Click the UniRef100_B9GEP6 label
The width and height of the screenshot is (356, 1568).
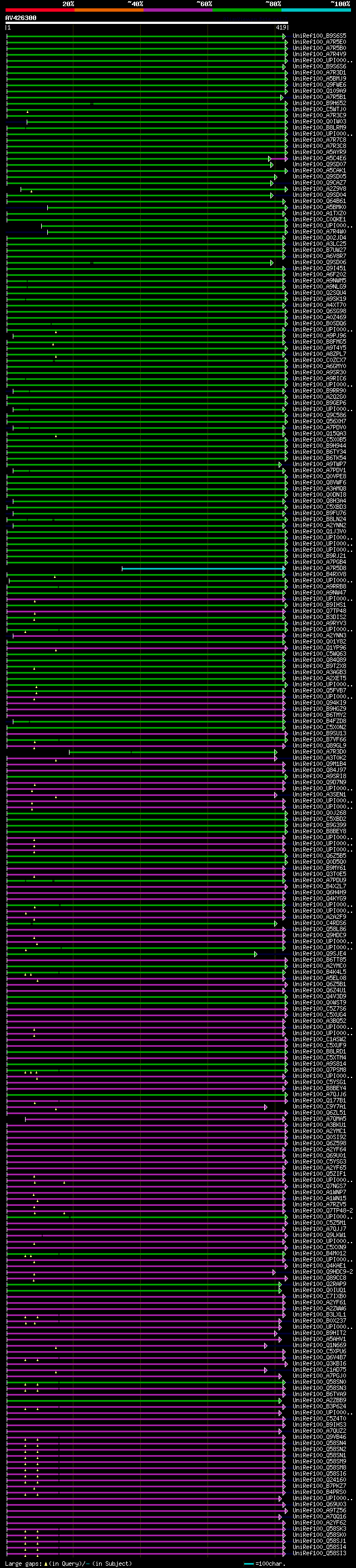319,402
